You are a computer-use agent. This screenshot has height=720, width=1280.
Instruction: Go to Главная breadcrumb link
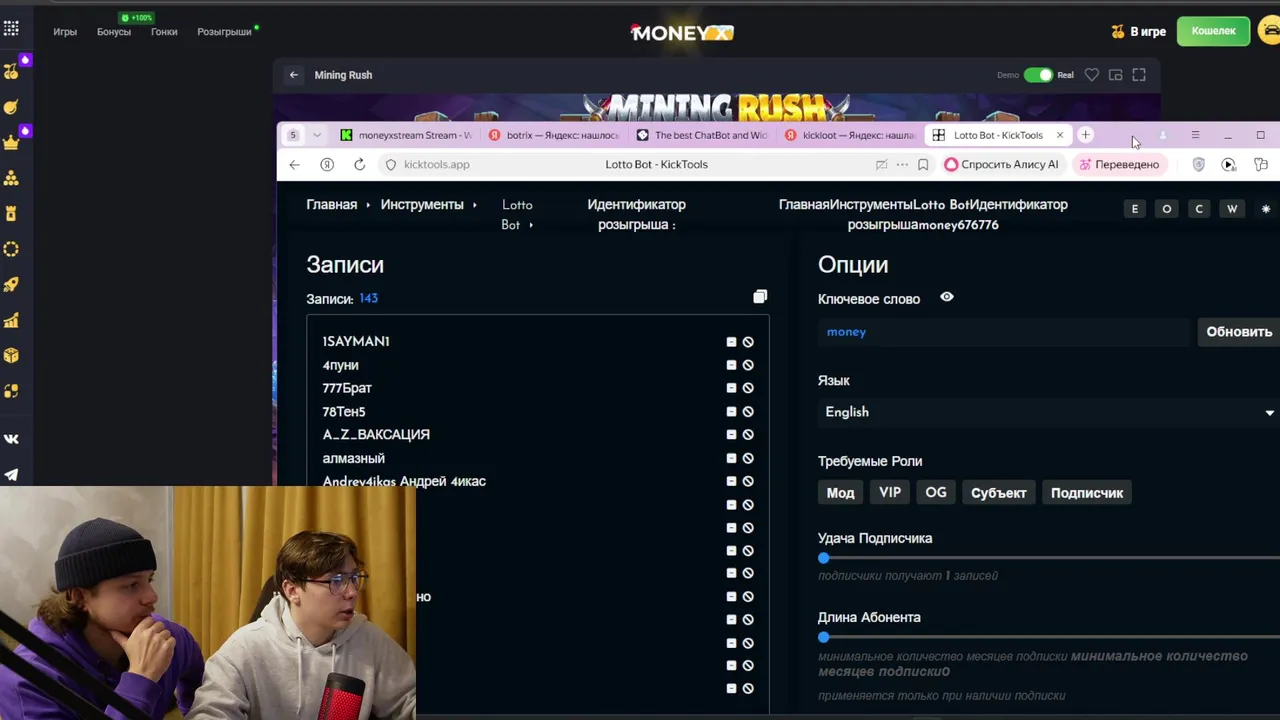(x=332, y=204)
